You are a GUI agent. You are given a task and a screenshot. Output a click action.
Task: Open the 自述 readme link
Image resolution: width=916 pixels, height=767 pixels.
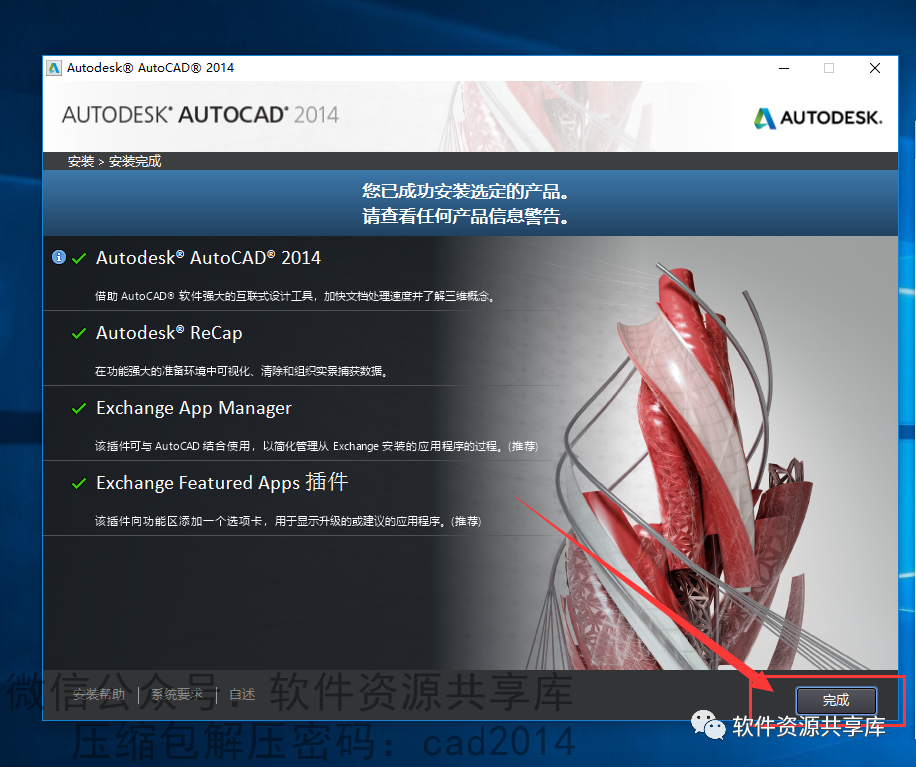point(240,694)
